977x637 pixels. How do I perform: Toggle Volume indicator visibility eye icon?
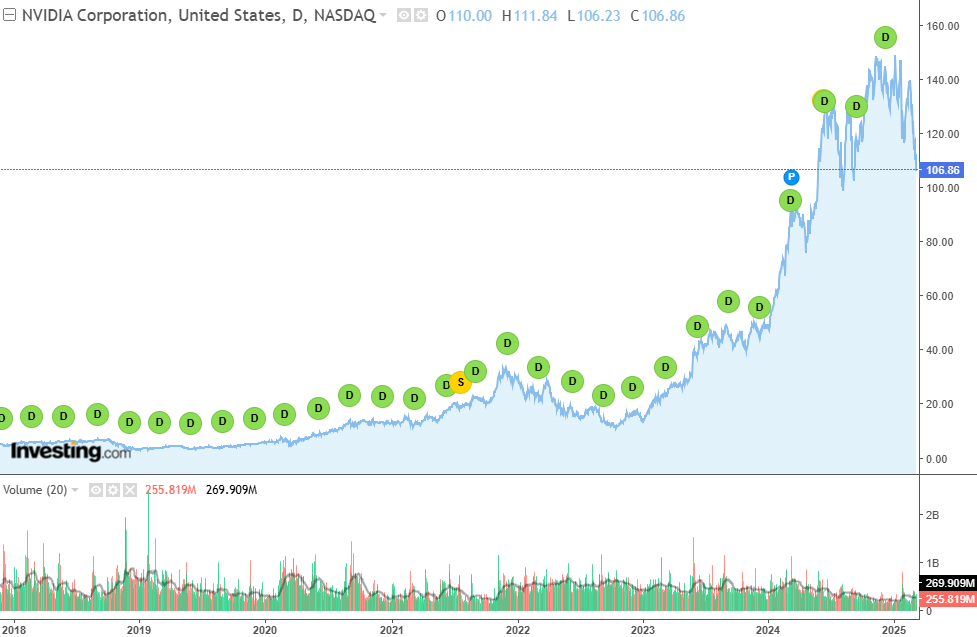point(95,490)
